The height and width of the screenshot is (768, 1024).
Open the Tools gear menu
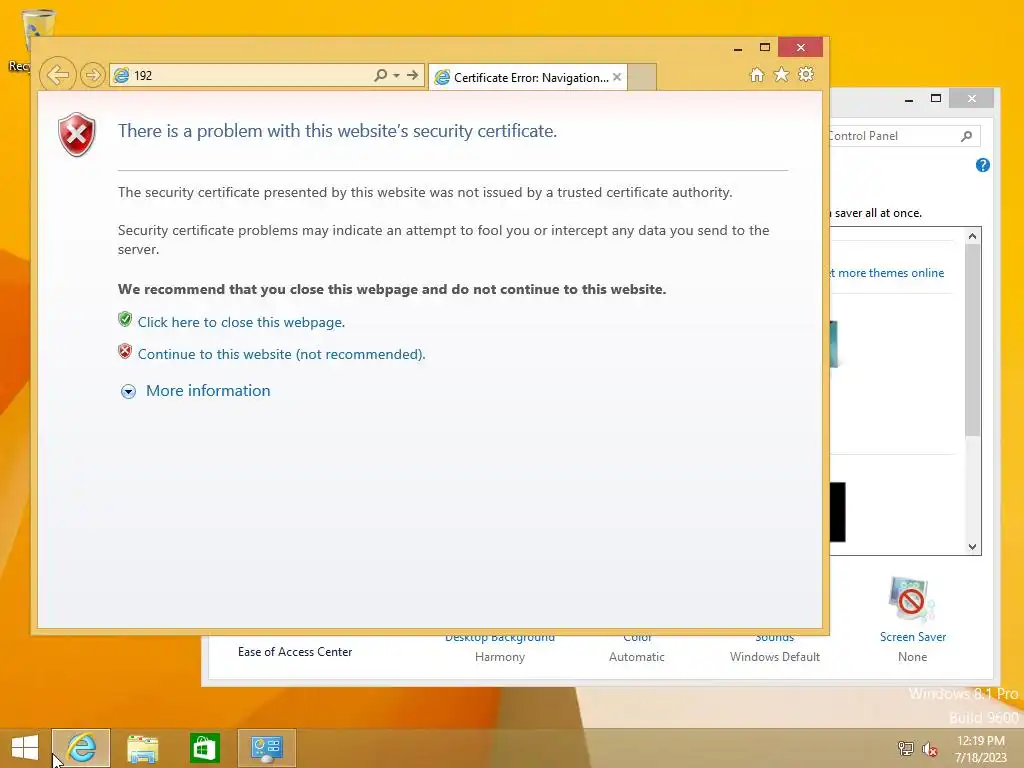coord(806,74)
